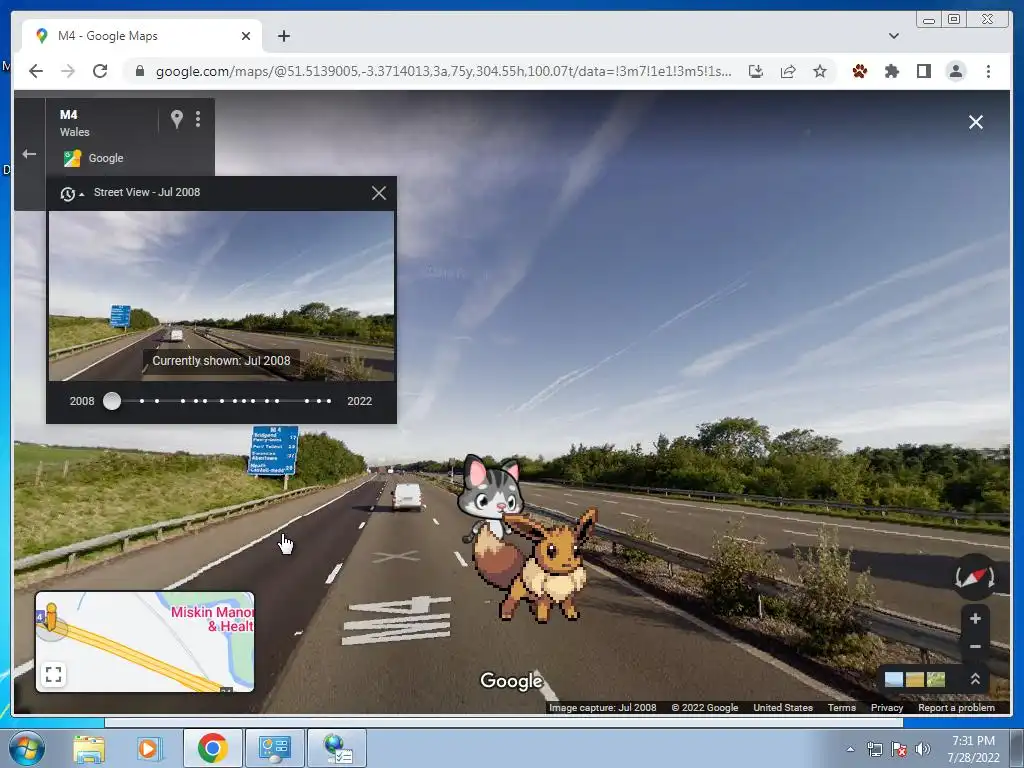
Task: Click the network tray icon
Action: (x=874, y=750)
